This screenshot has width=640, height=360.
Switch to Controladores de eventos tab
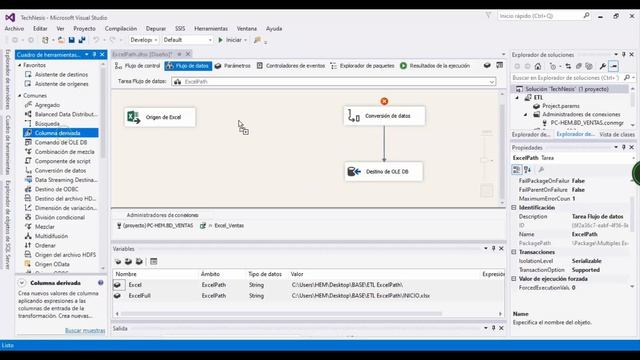click(x=291, y=66)
